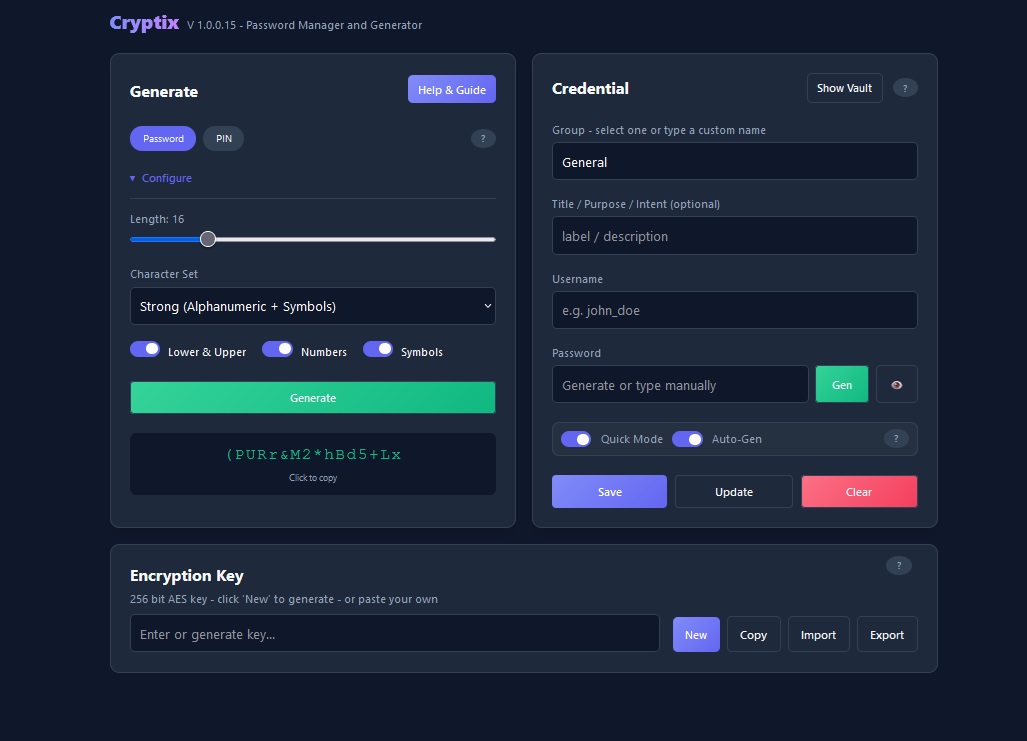Screen dimensions: 1027x741
Task: Click the Username input field
Action: 734,310
